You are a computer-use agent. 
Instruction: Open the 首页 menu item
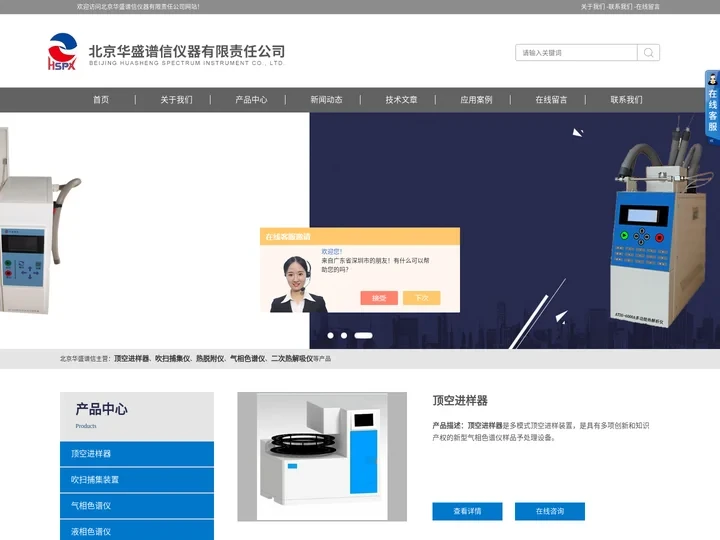click(x=101, y=100)
